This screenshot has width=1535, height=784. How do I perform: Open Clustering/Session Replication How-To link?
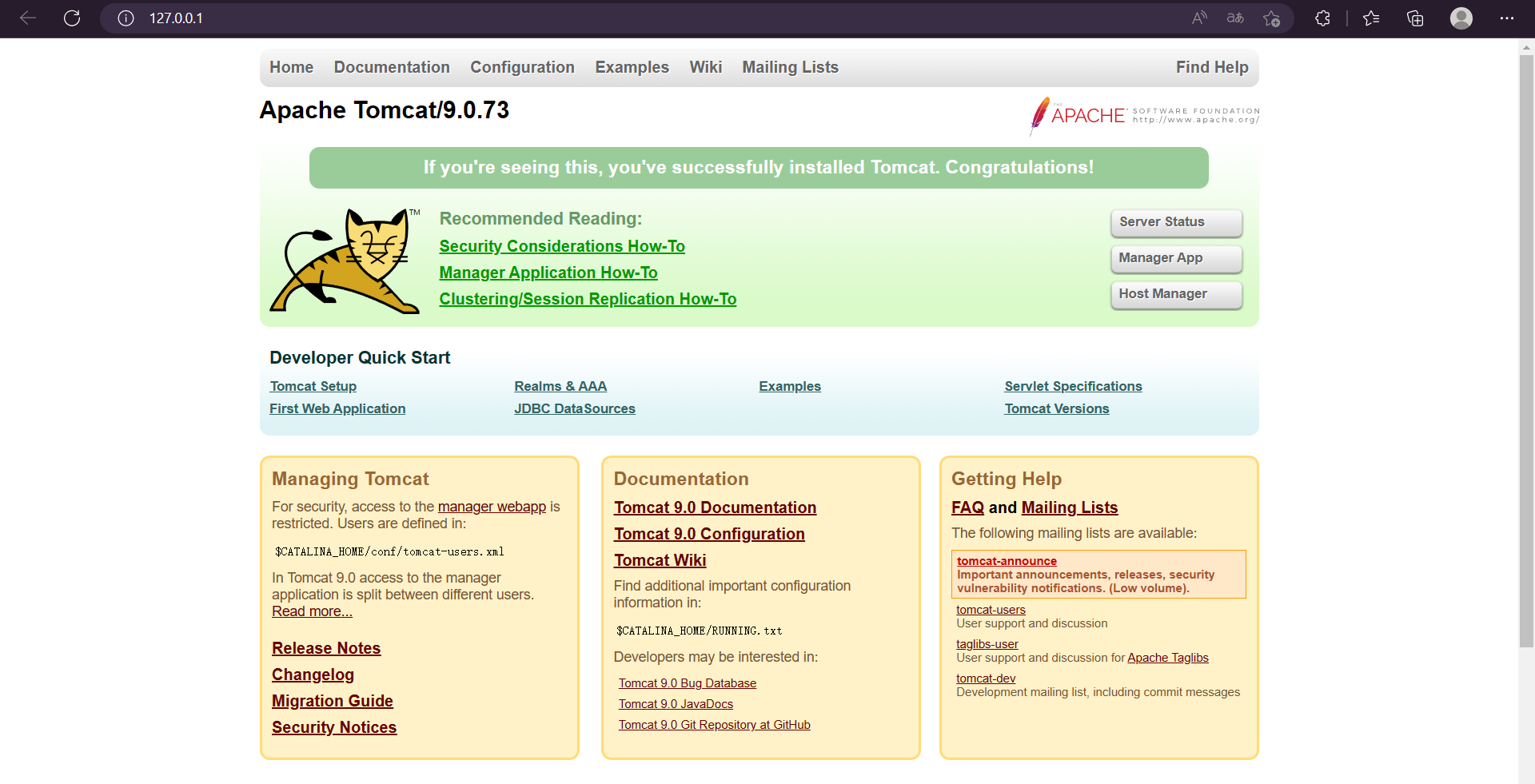(588, 299)
